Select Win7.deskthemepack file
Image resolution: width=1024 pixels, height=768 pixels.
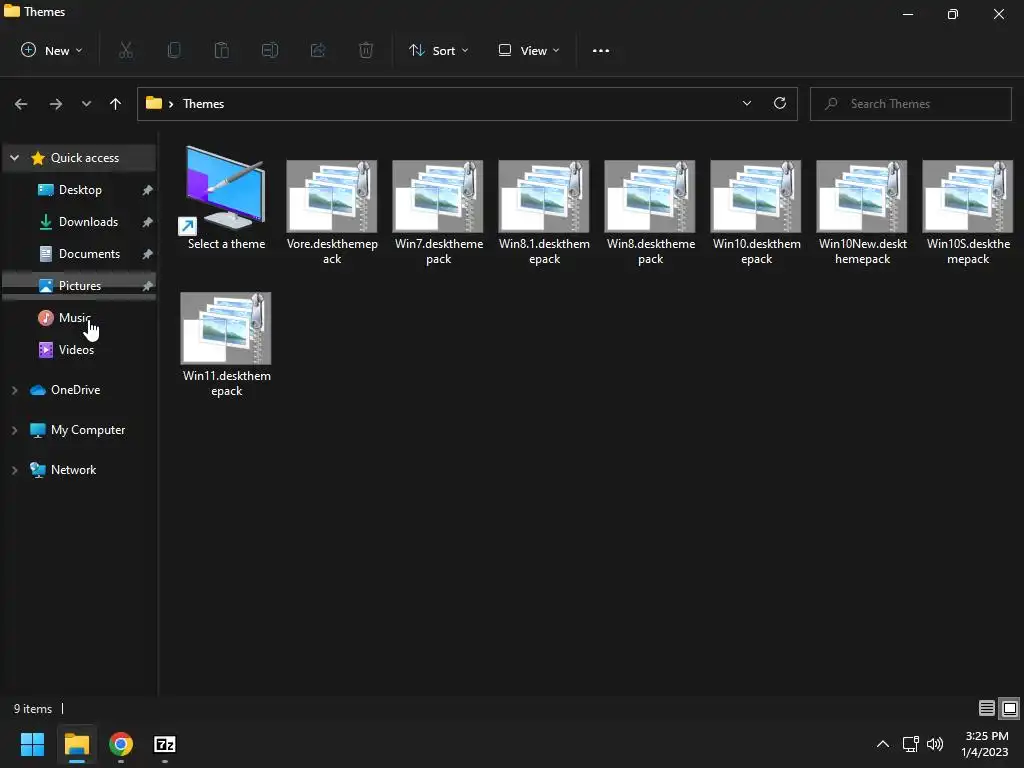[438, 212]
